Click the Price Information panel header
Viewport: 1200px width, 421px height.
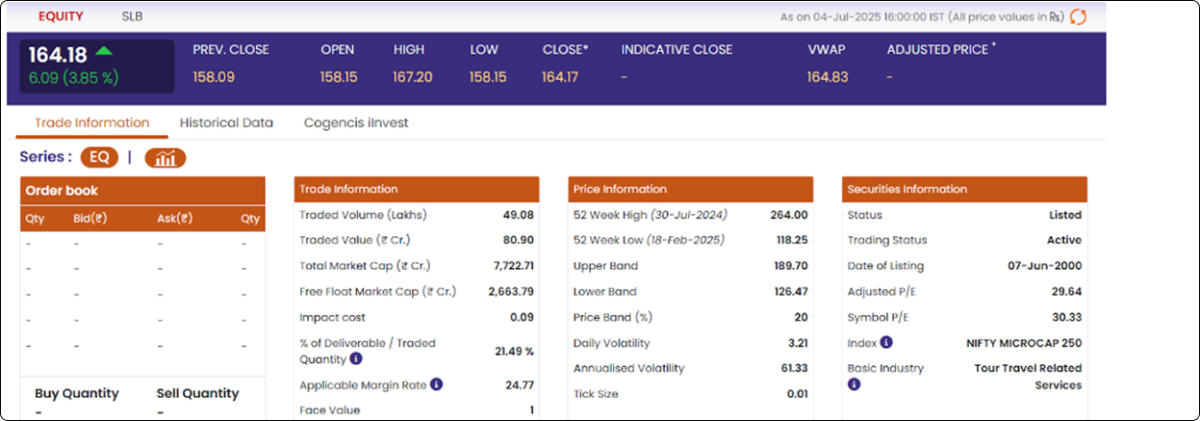pos(691,189)
